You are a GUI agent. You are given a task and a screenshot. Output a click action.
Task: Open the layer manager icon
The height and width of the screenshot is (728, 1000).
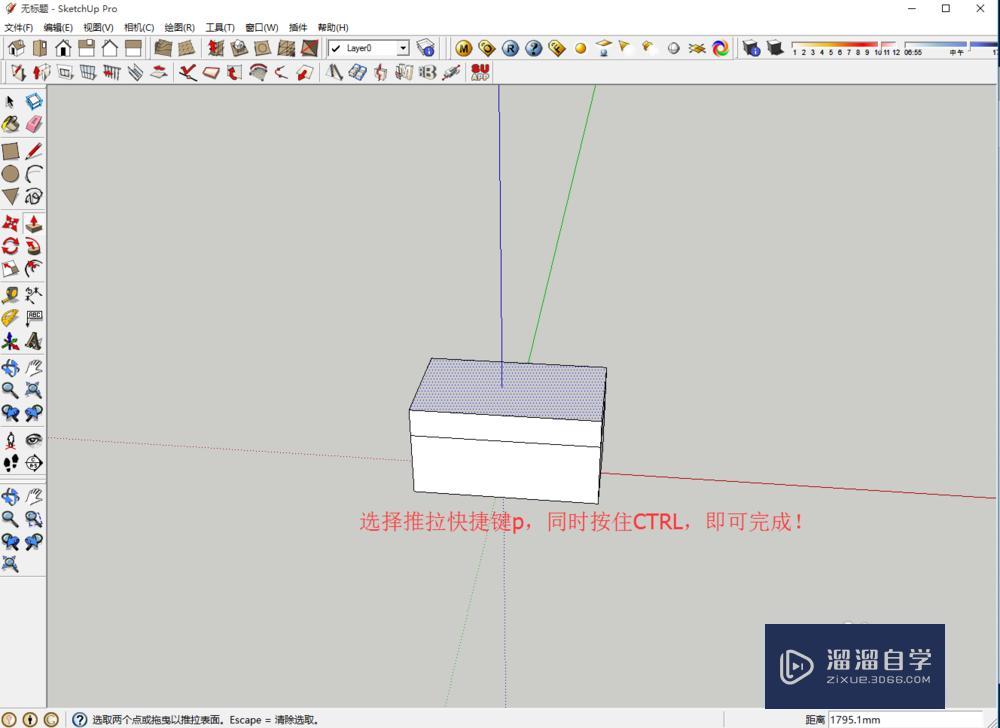[425, 48]
